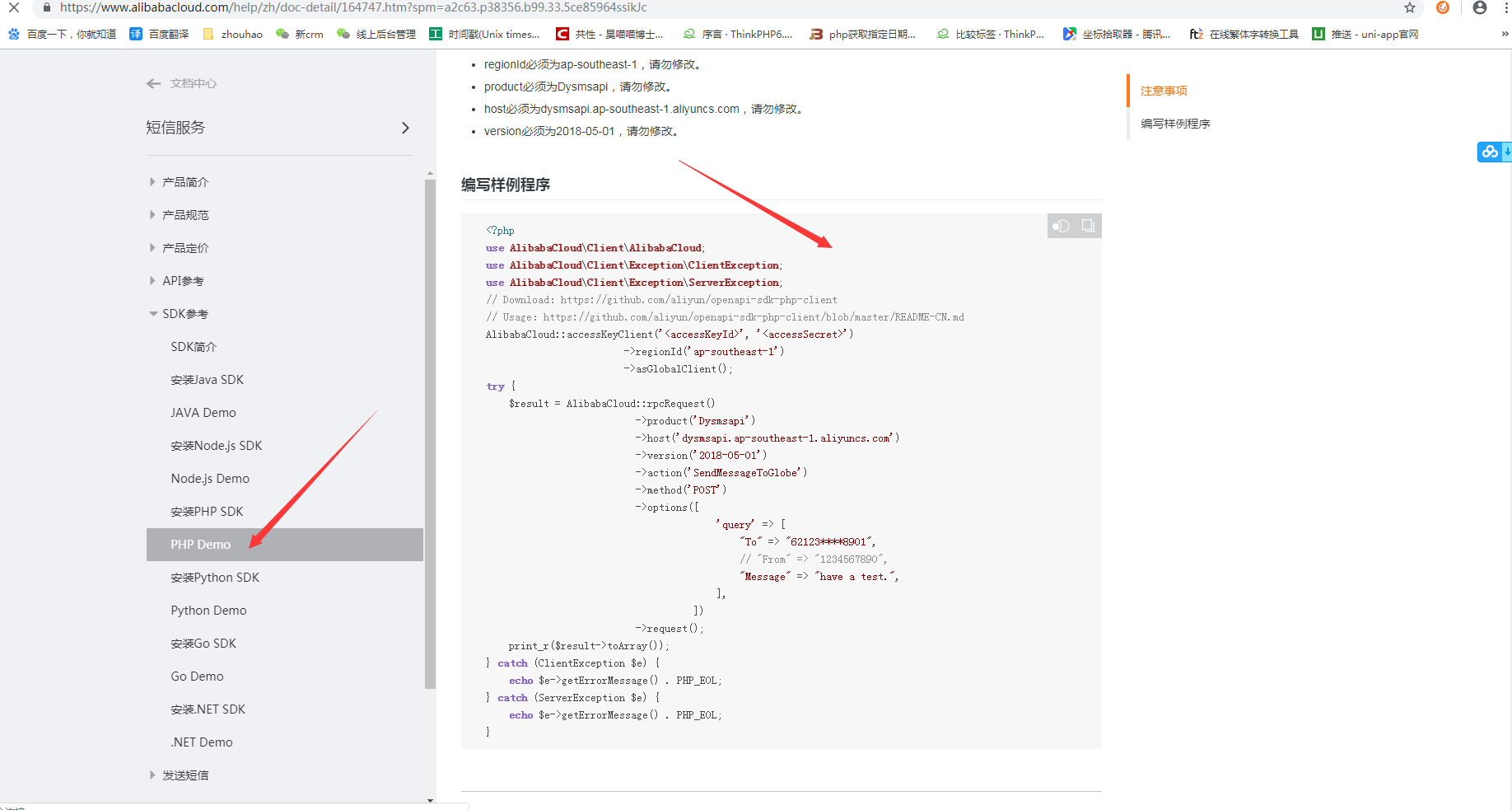Click the SendMessageToGlobe action line
Viewport: 1512px width, 810px height.
[x=721, y=473]
